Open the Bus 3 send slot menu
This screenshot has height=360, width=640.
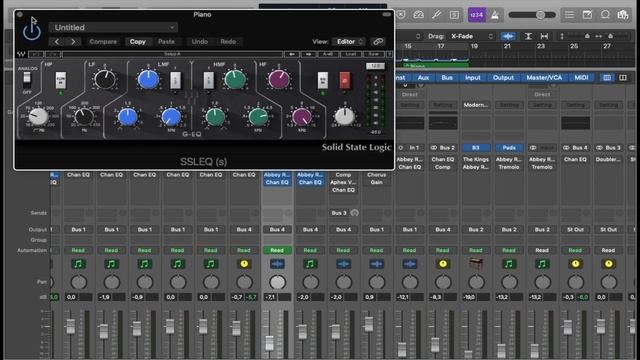point(339,213)
